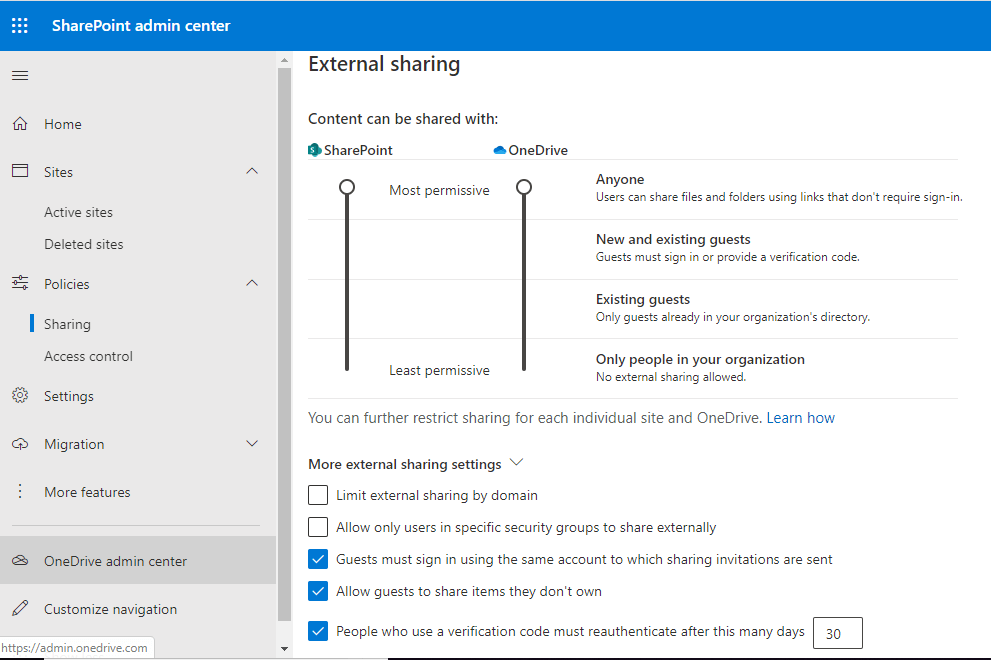Click Customize navigation

click(x=111, y=609)
